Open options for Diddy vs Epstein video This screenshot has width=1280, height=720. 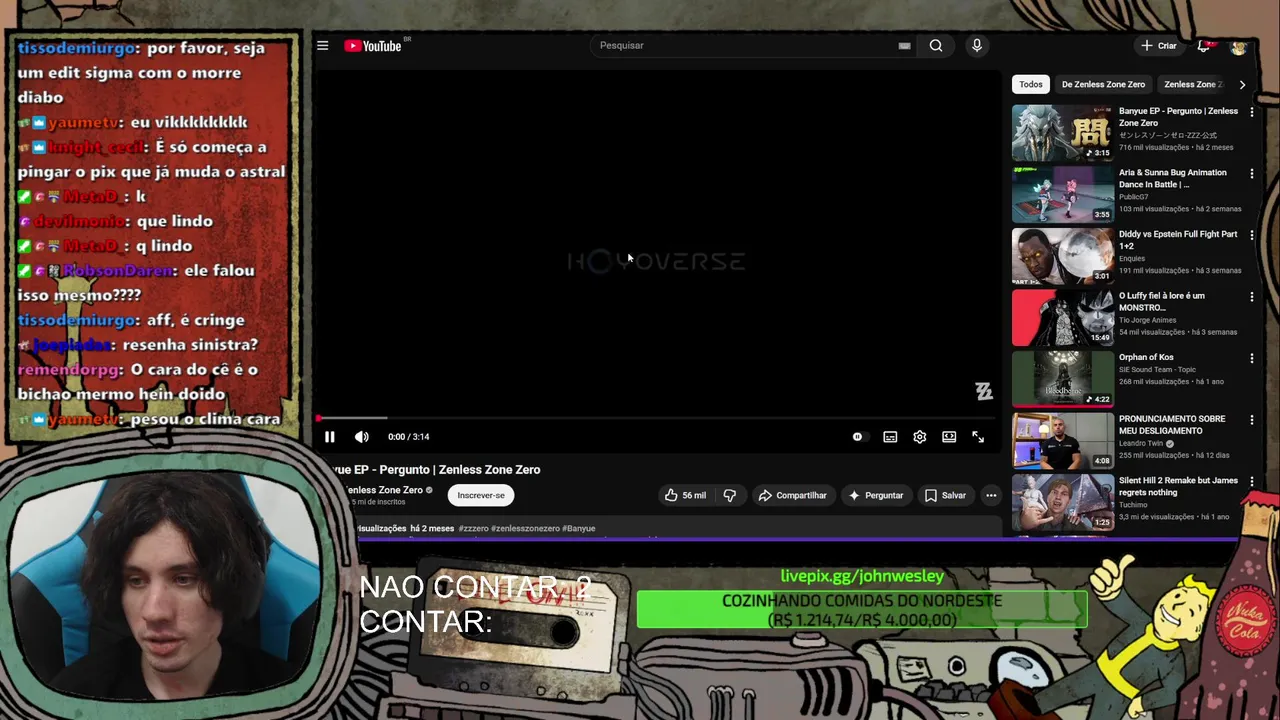(x=1251, y=235)
